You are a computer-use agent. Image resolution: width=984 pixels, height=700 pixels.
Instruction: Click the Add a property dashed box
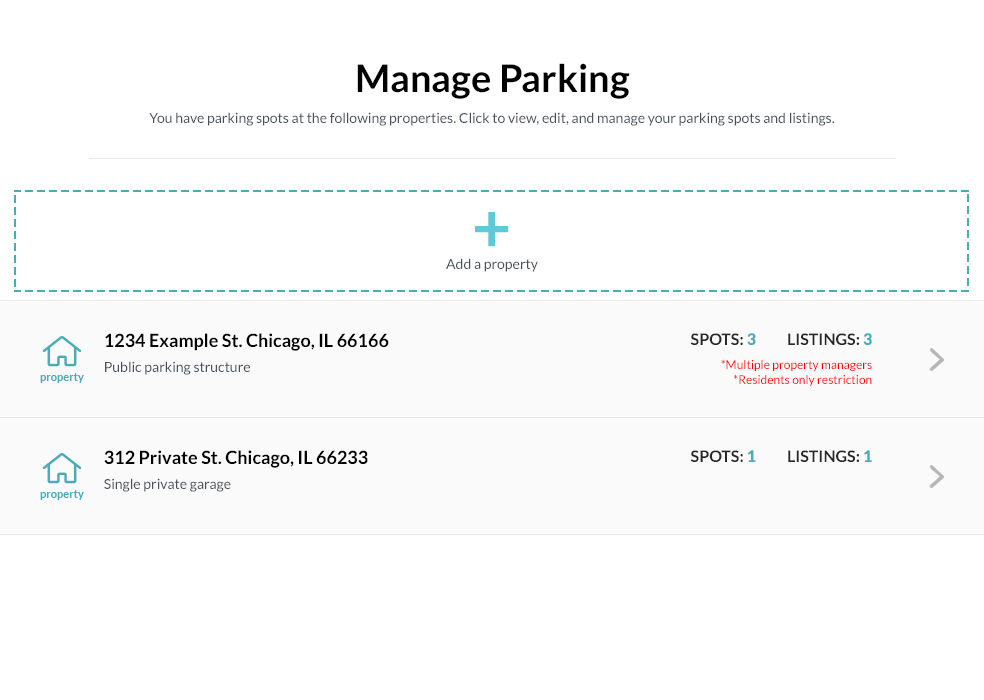point(491,241)
